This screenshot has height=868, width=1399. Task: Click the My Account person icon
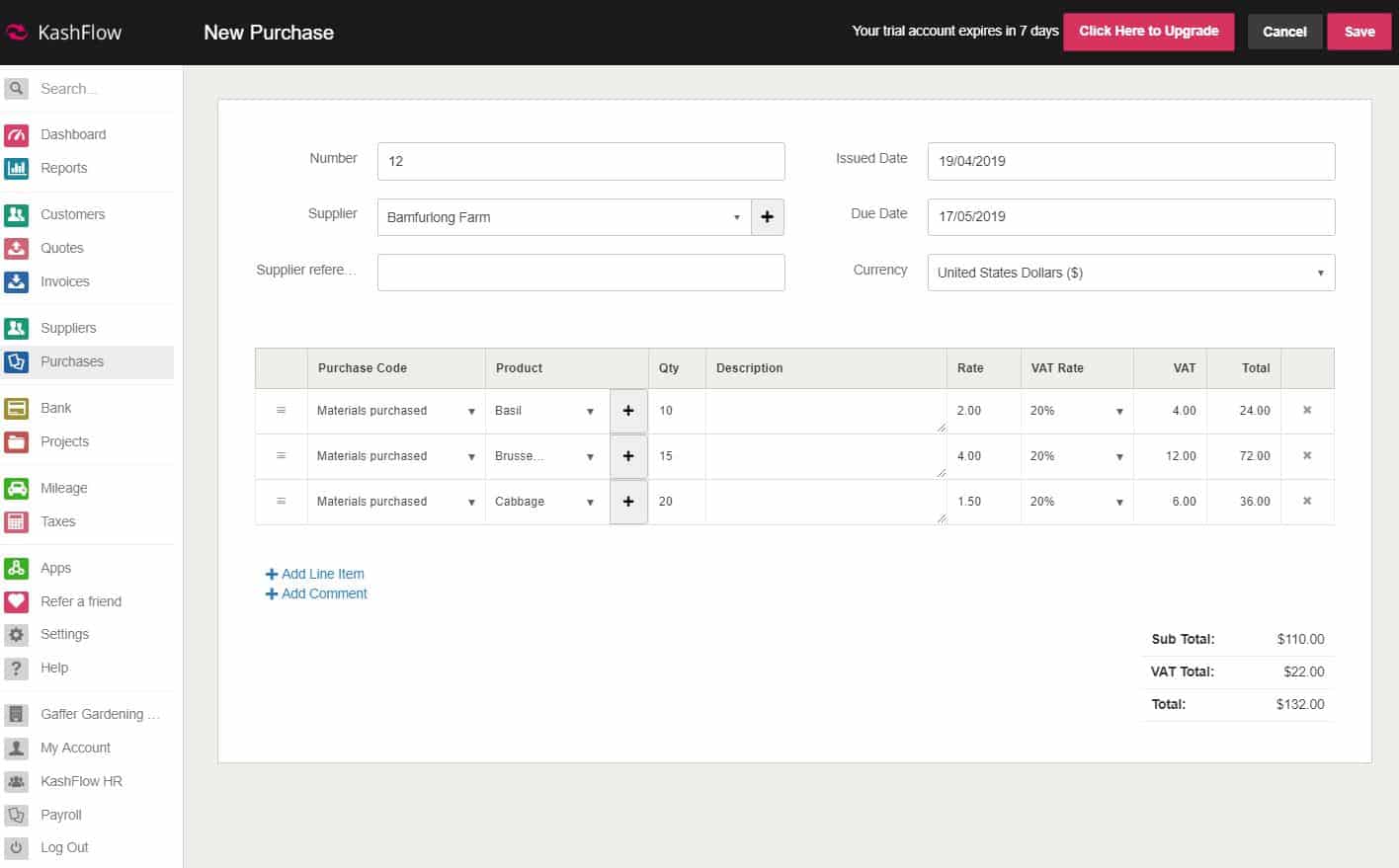[16, 748]
